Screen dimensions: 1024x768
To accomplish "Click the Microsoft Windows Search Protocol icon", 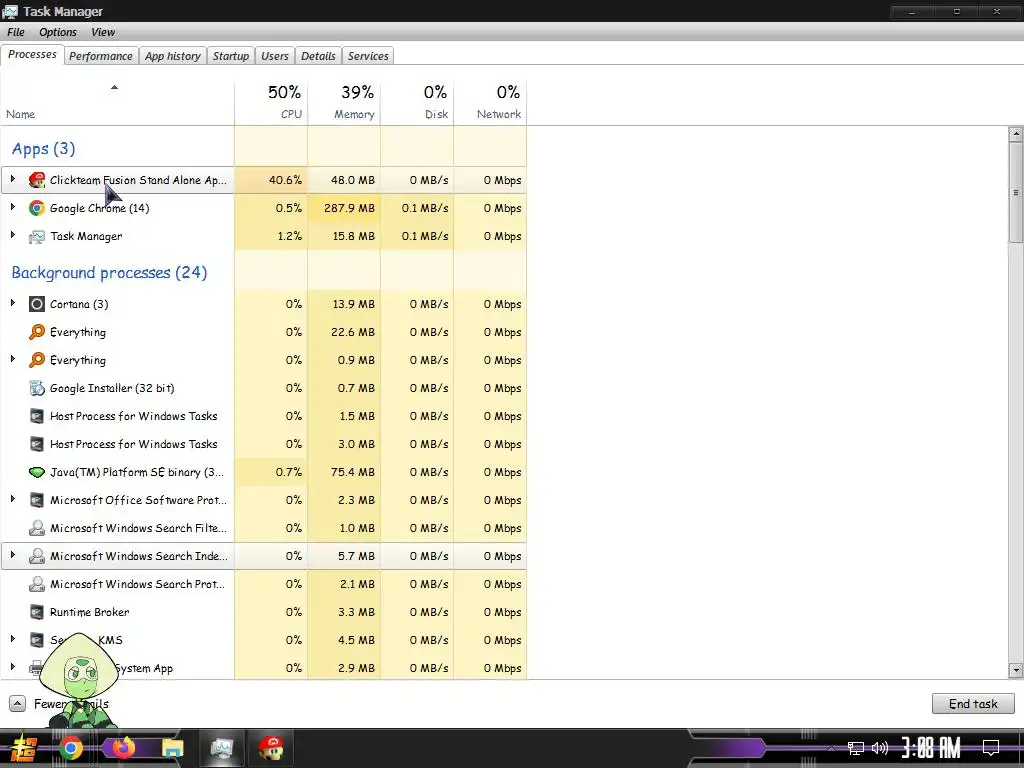I will [x=37, y=584].
